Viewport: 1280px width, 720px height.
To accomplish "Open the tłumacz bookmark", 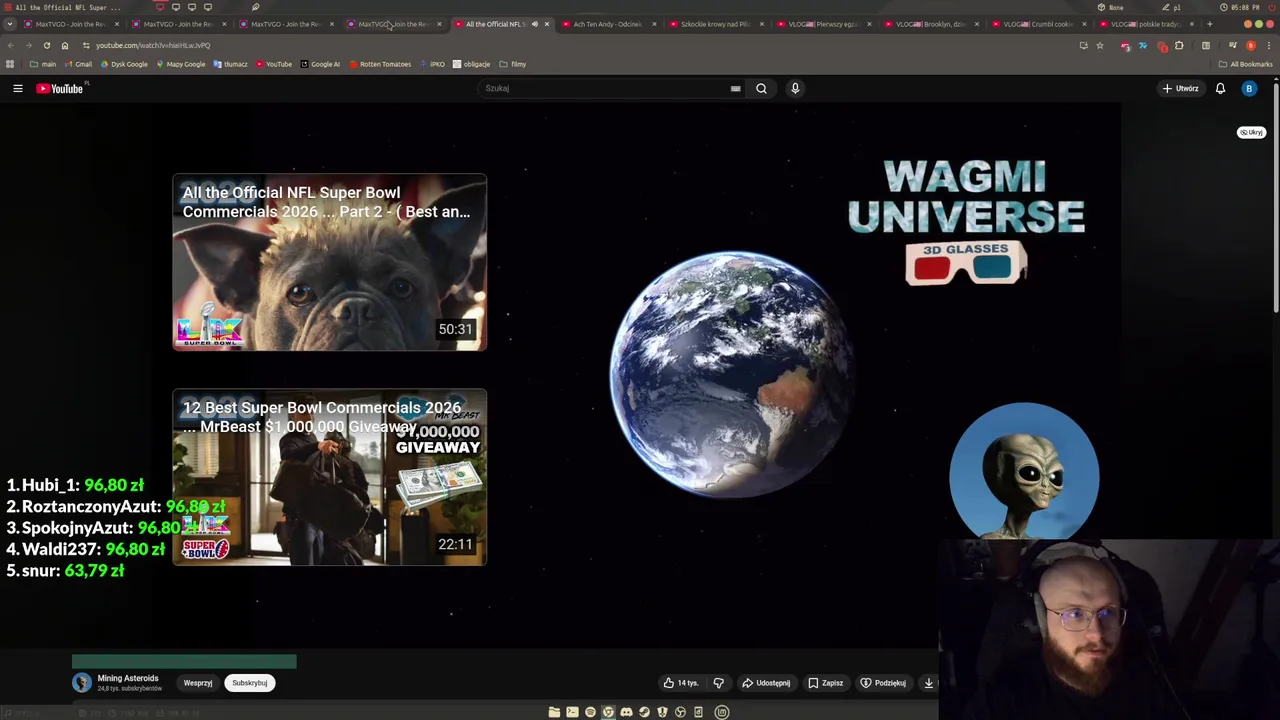I will (230, 64).
